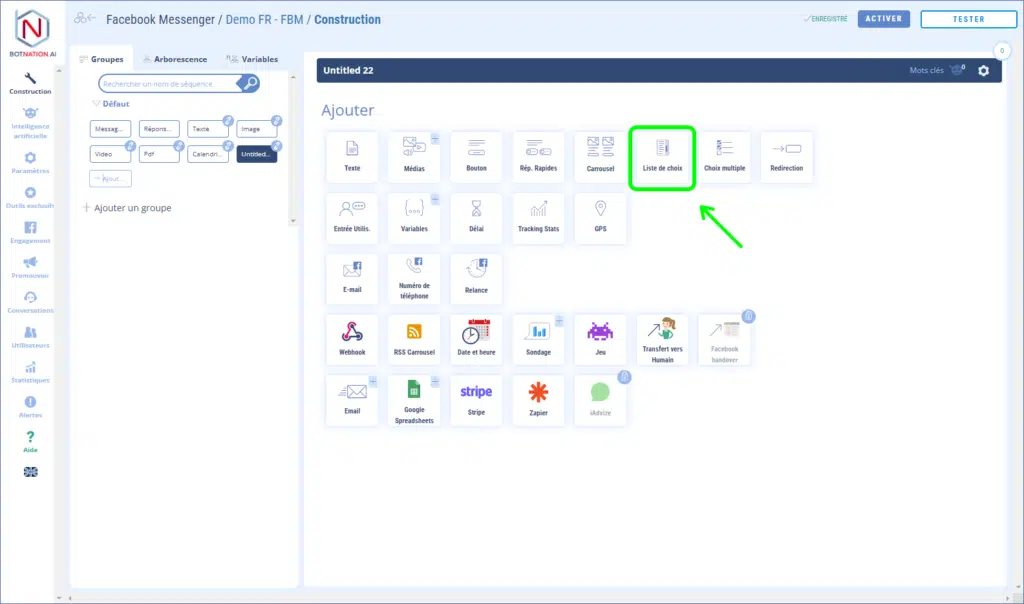The height and width of the screenshot is (604, 1024).
Task: Insert a Zapier integration block
Action: [x=538, y=400]
